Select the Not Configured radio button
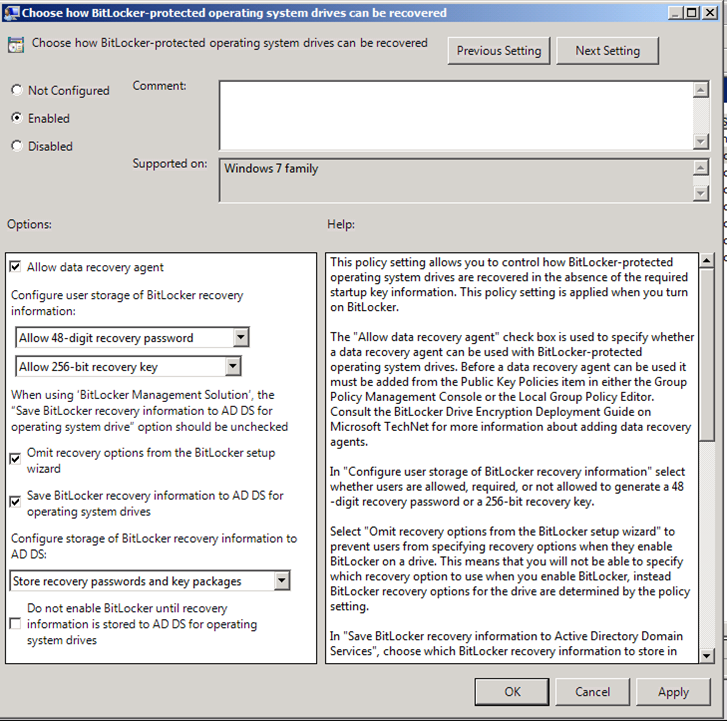The image size is (727, 721). (x=17, y=90)
